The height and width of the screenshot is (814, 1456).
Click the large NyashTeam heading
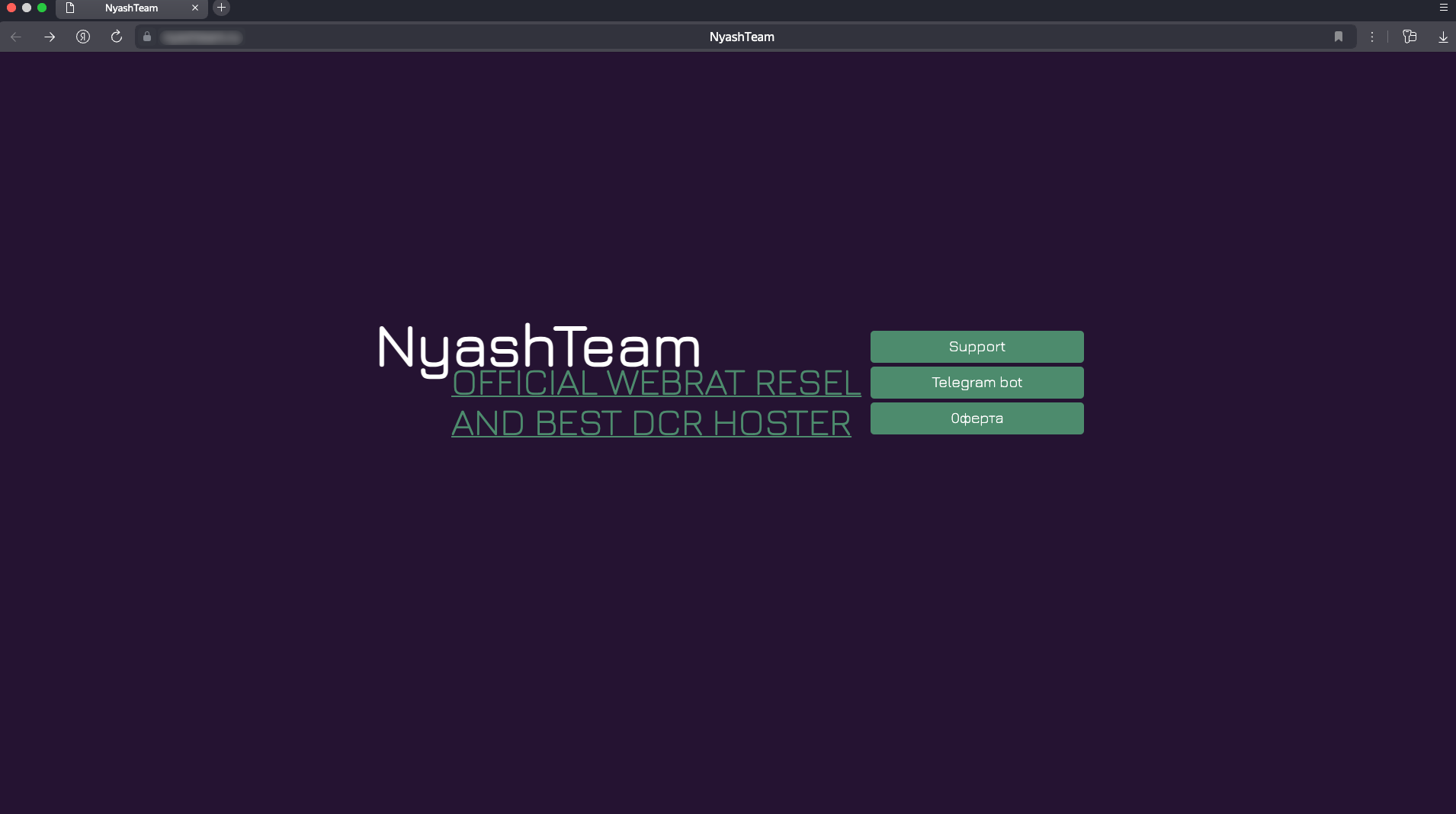[539, 348]
